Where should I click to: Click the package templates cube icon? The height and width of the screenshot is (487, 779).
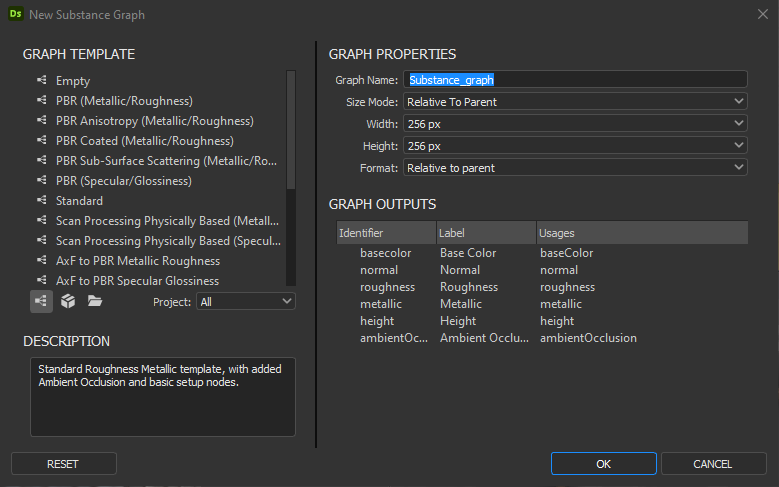tap(68, 301)
